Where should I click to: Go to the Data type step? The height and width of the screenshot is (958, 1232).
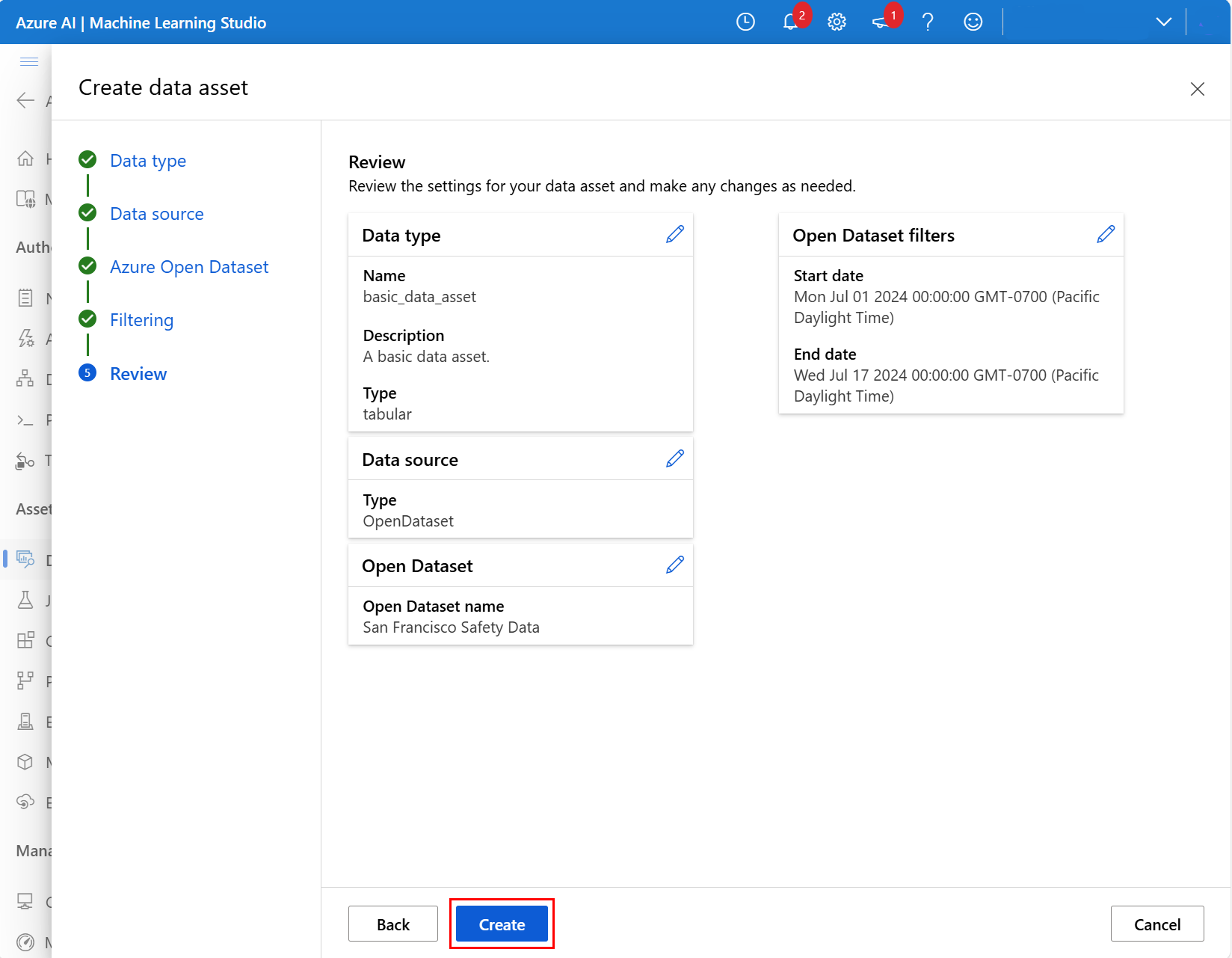148,161
